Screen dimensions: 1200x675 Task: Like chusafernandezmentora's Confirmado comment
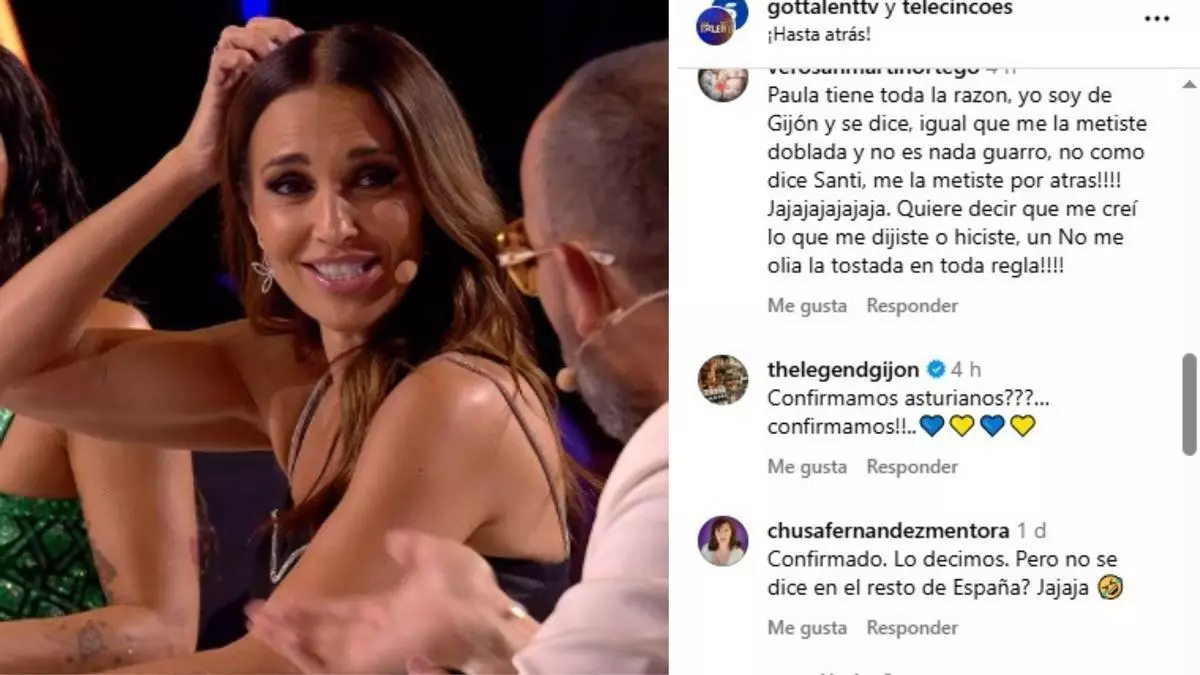pyautogui.click(x=807, y=628)
